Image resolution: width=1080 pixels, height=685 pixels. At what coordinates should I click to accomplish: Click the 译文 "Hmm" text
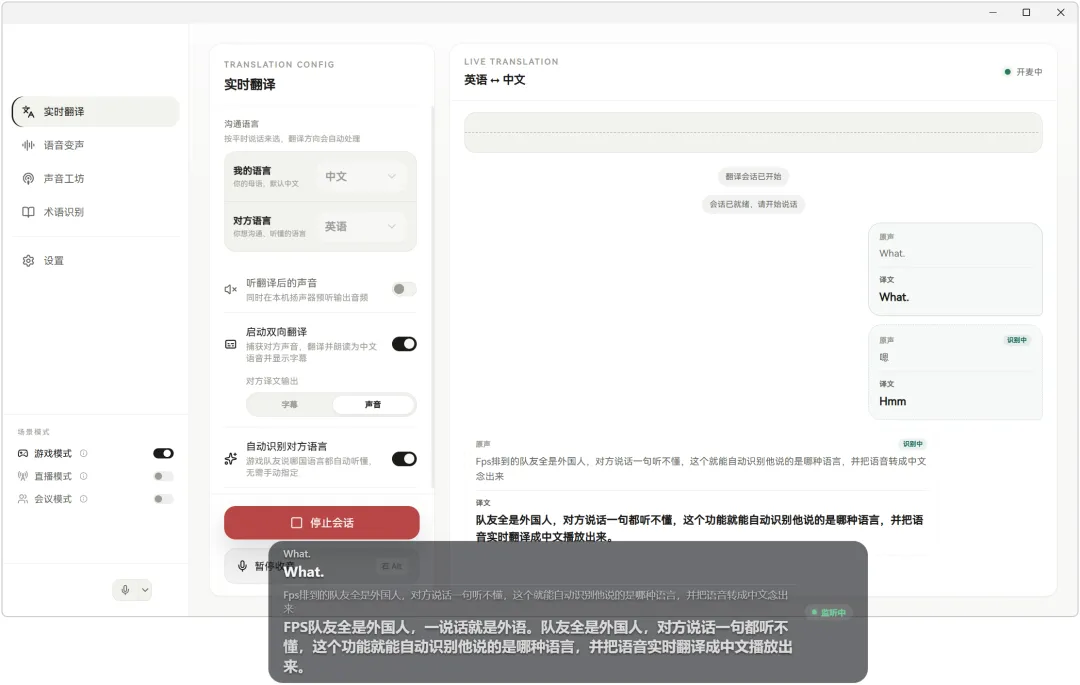click(x=893, y=401)
